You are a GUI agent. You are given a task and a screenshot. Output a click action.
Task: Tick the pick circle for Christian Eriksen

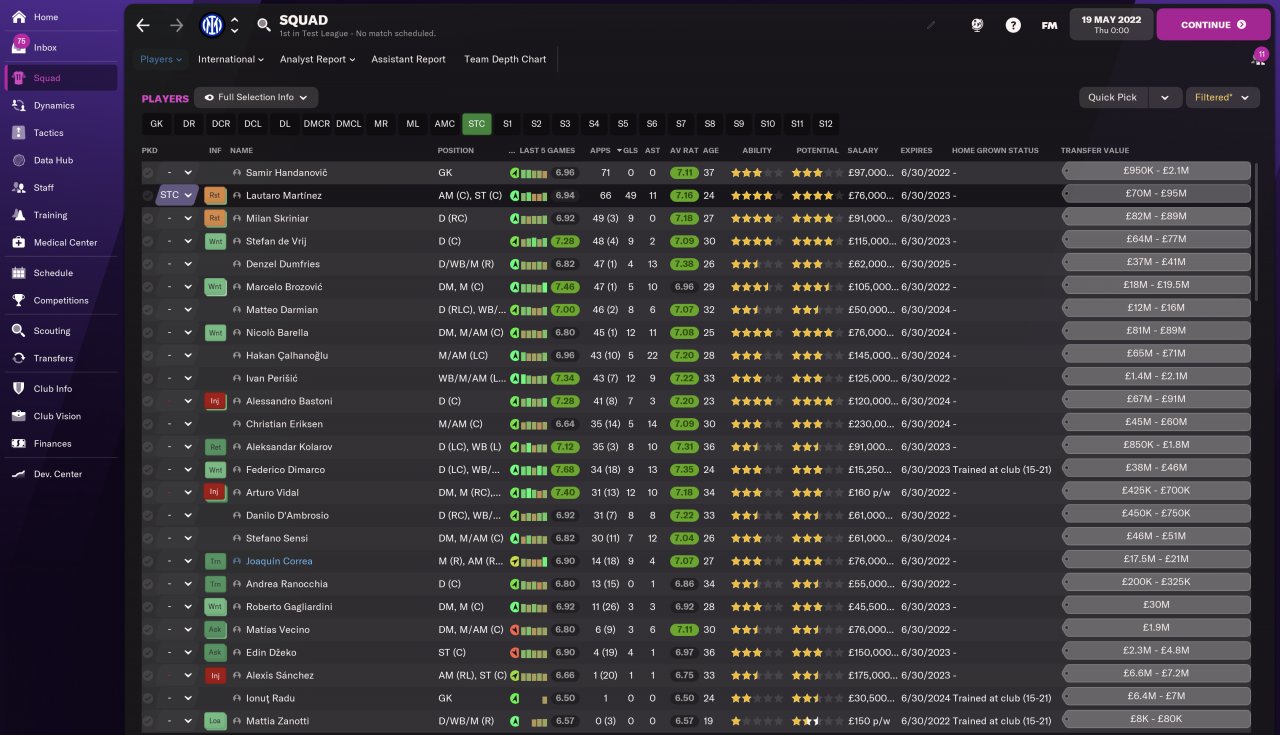148,424
